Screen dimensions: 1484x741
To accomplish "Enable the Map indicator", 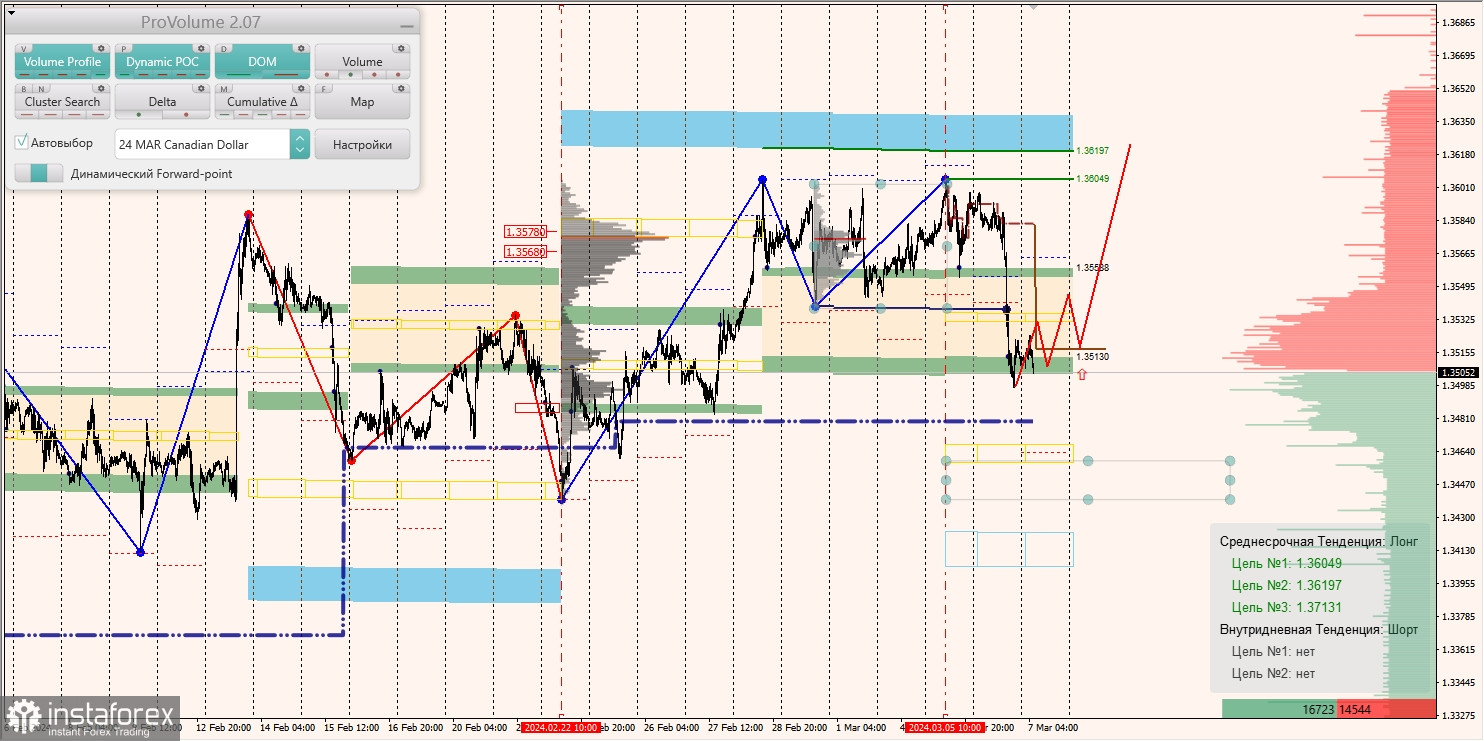I will [362, 102].
